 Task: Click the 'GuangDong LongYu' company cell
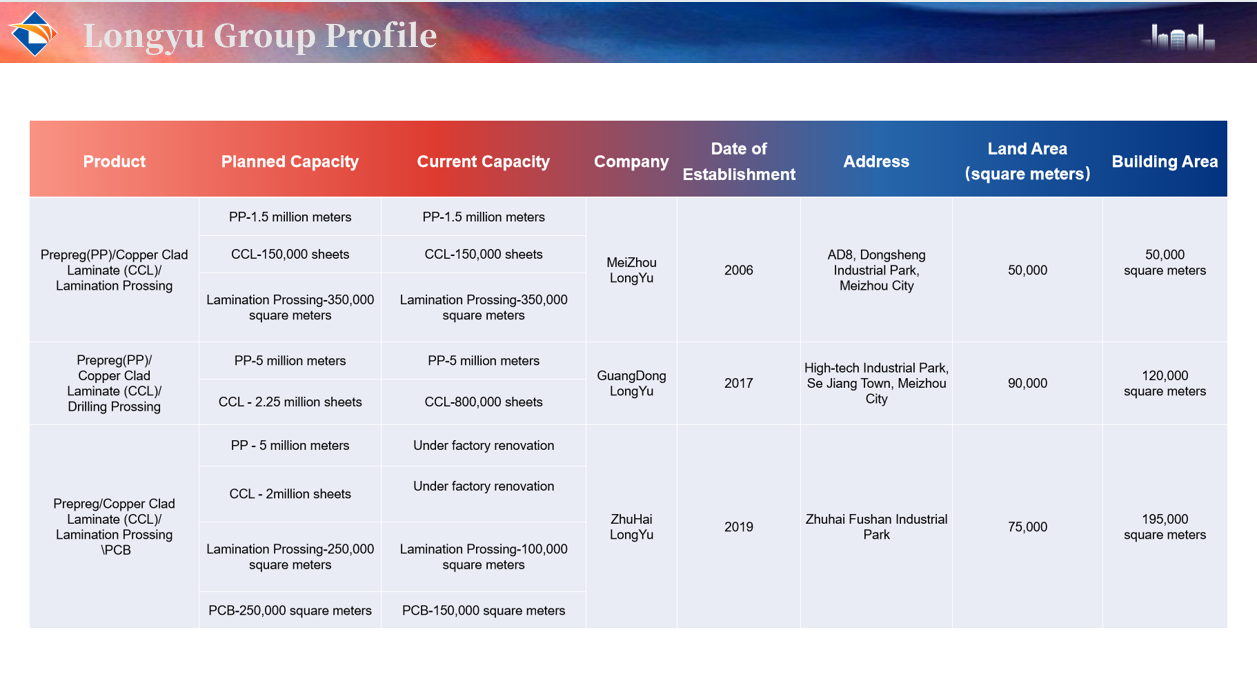tap(632, 383)
